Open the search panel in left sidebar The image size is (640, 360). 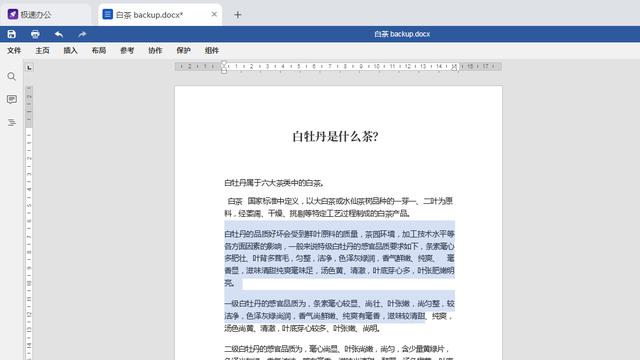click(x=11, y=76)
